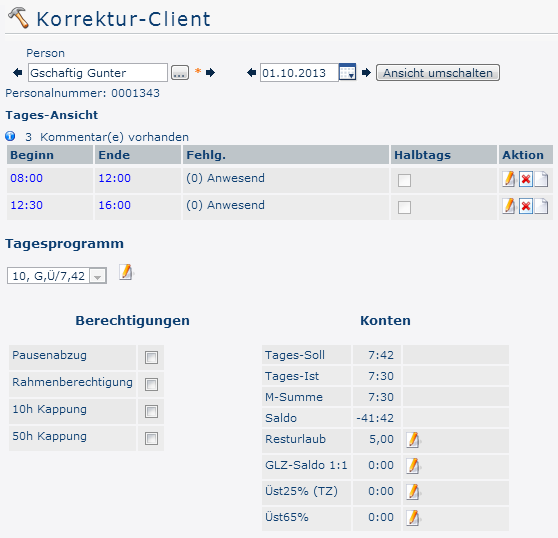The width and height of the screenshot is (558, 538).
Task: Delete the 08:00 entry with red X
Action: pos(526,179)
